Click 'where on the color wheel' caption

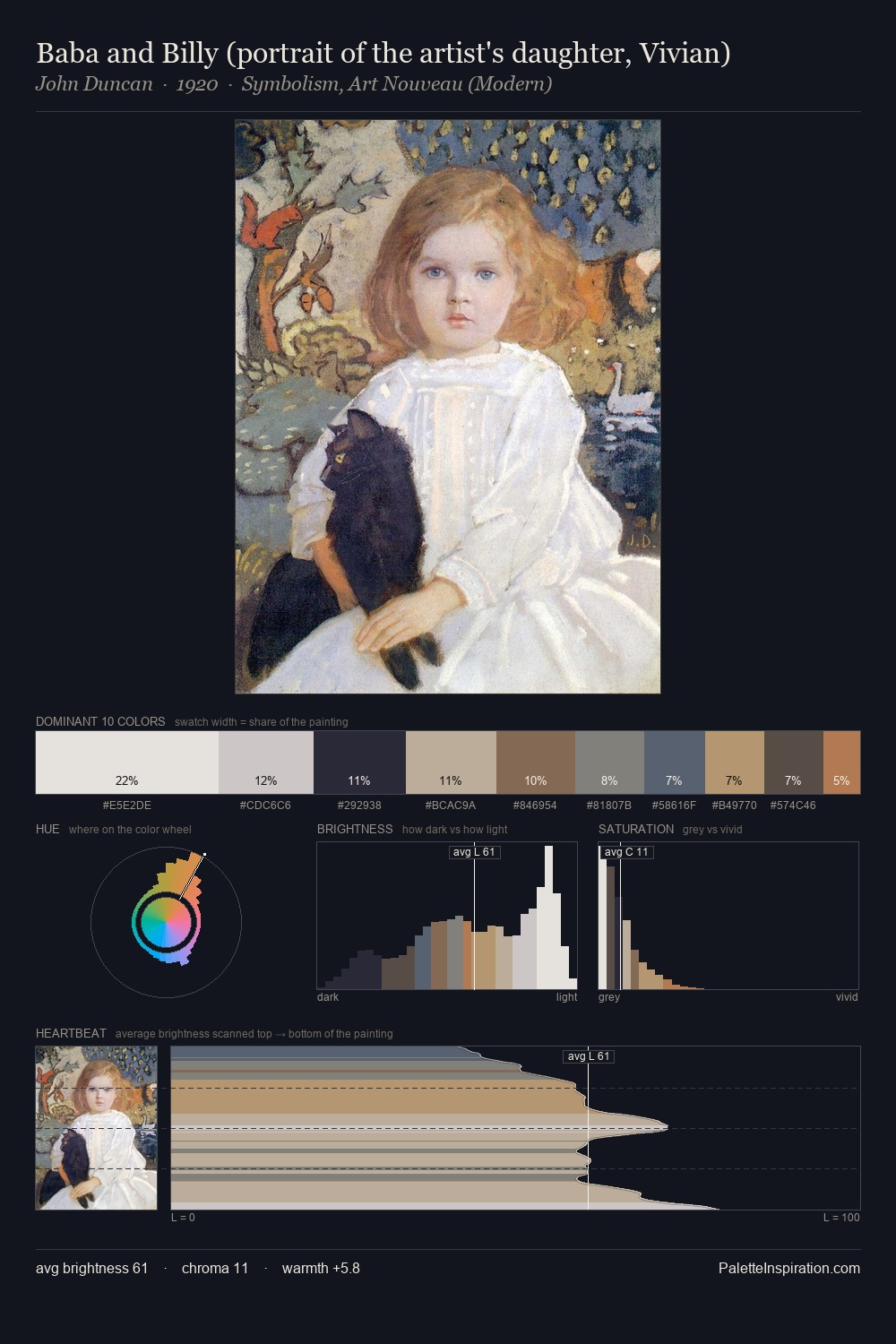130,830
